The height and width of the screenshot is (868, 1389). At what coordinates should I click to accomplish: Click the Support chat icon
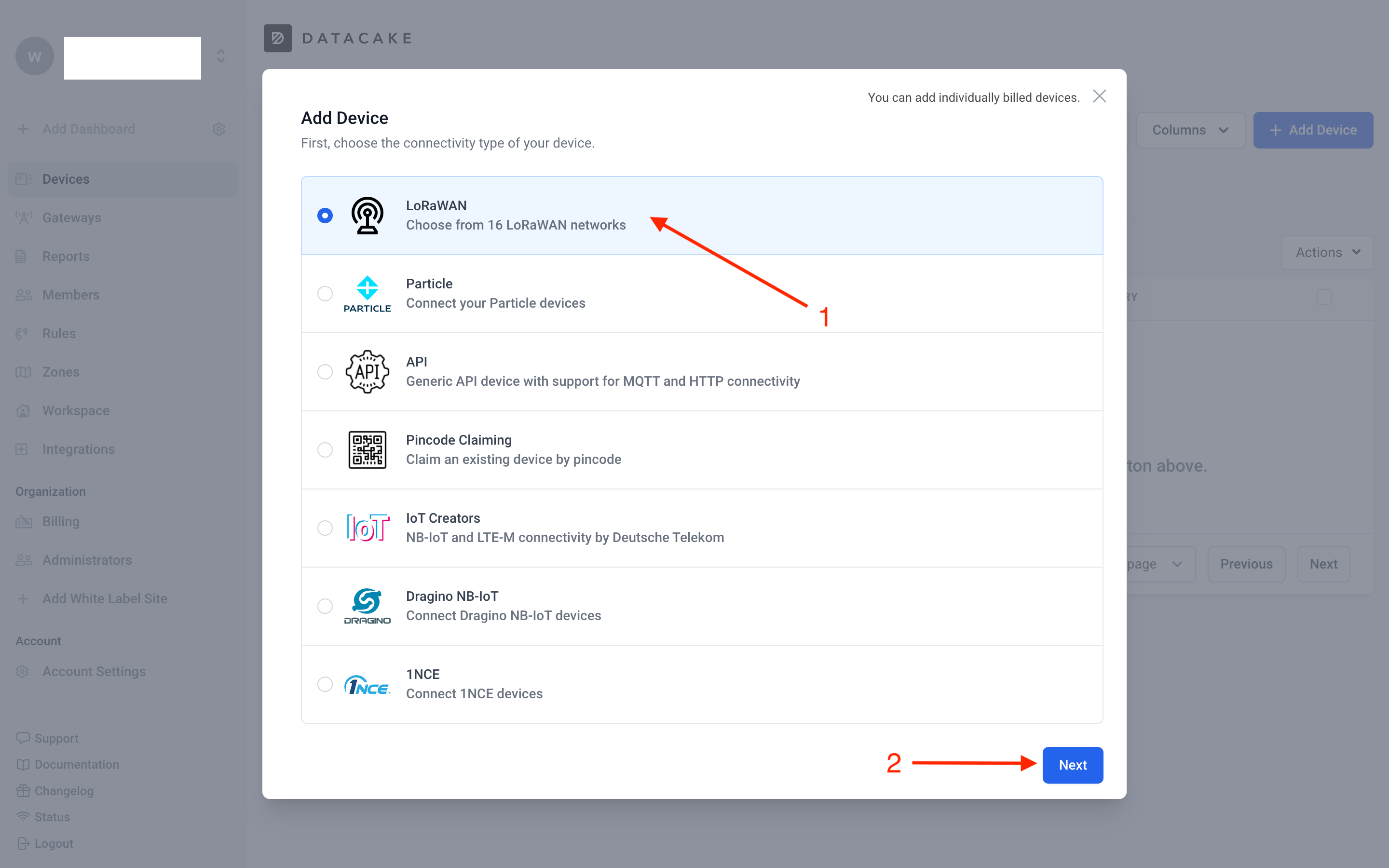[x=23, y=738]
